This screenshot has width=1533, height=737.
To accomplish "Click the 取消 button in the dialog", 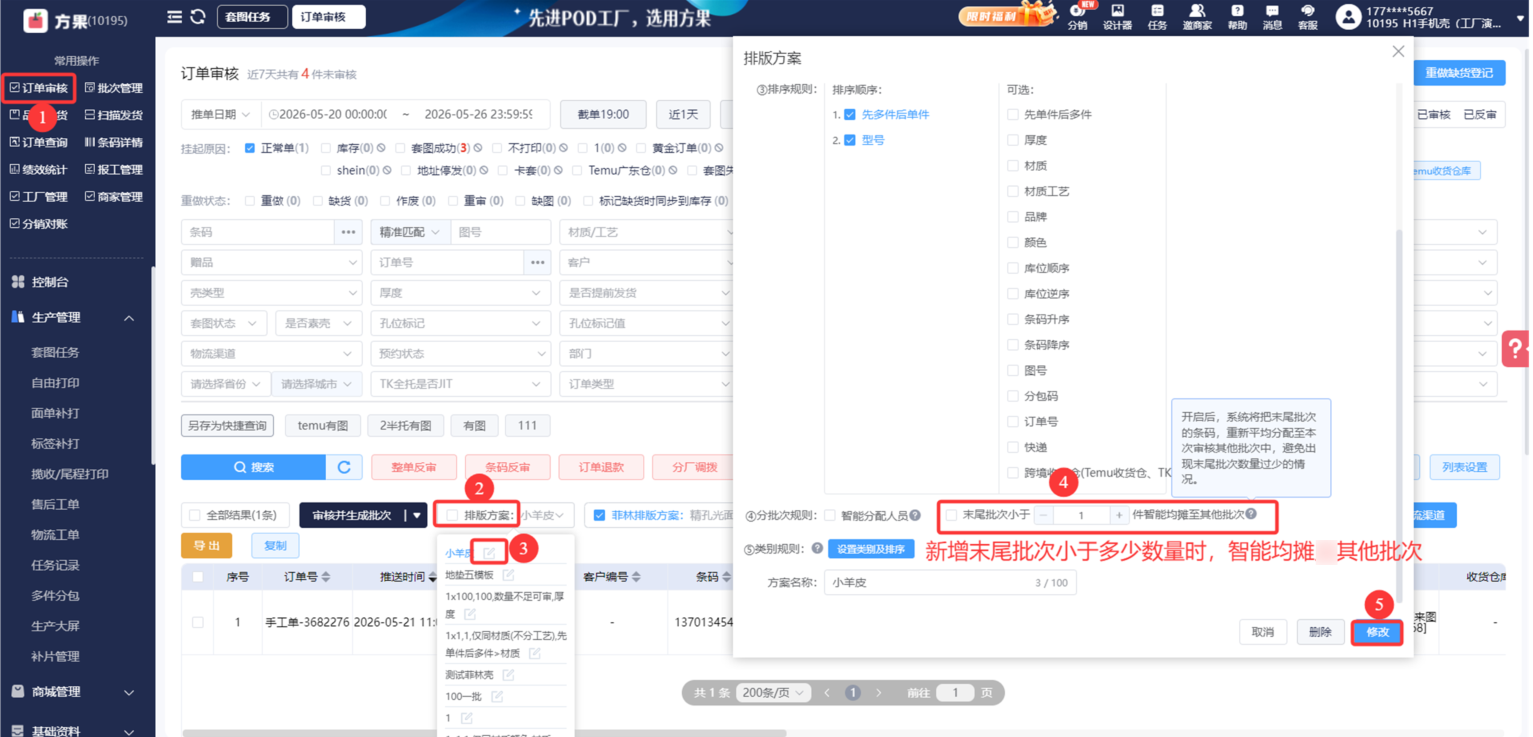I will click(x=1263, y=632).
